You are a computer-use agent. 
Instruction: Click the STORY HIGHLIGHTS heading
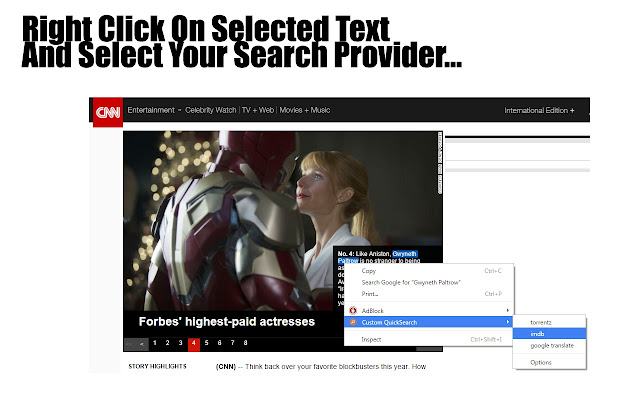click(157, 367)
